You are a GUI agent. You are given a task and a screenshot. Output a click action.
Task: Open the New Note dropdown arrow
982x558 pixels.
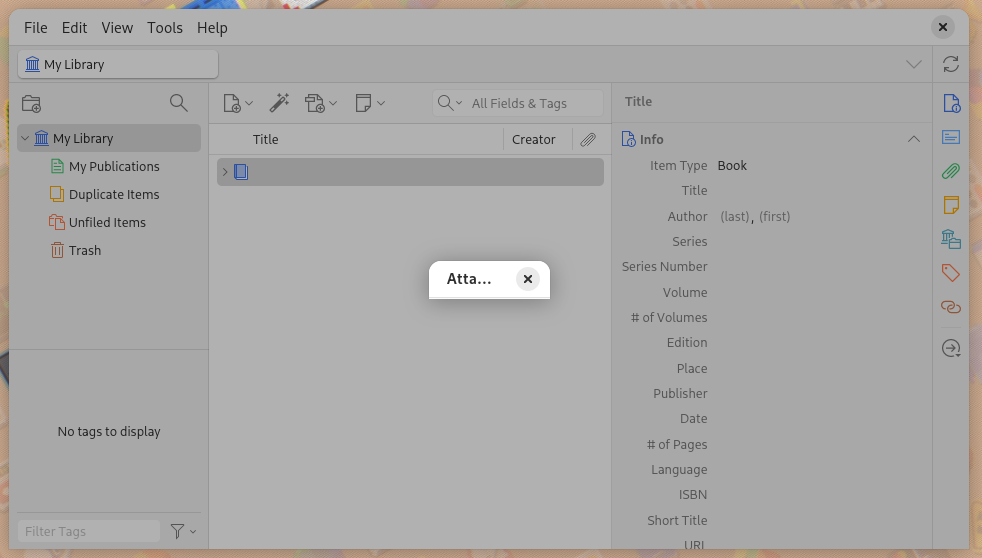[381, 103]
